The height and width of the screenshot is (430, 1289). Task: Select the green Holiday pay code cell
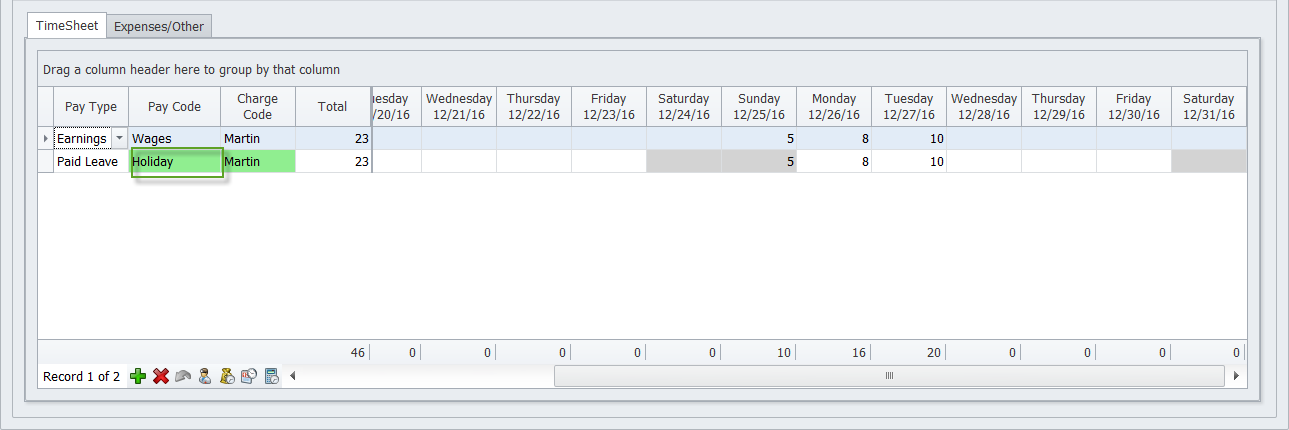pyautogui.click(x=175, y=162)
